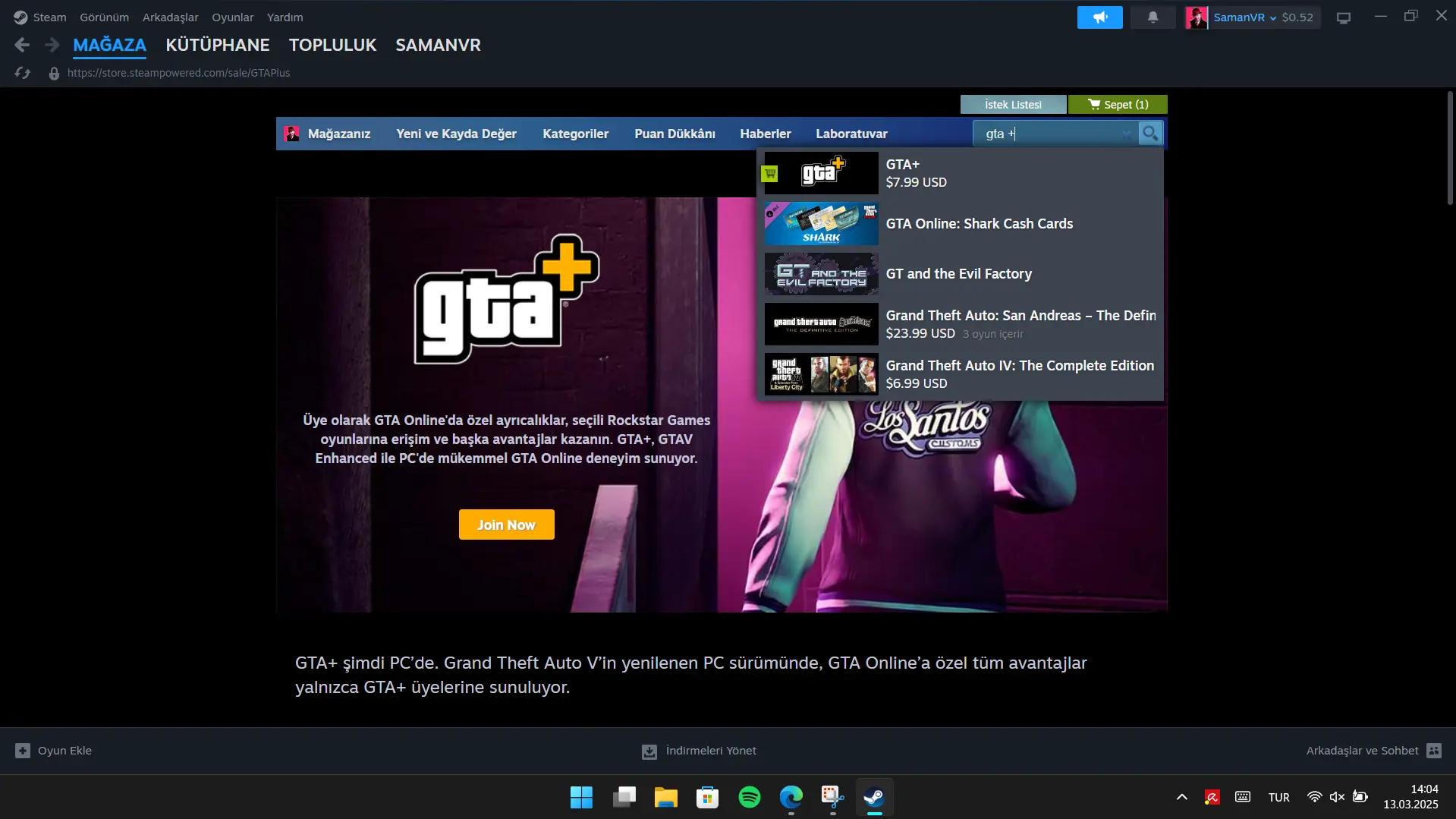Viewport: 1456px width, 819px height.
Task: Open the Laboratuvar link
Action: (852, 134)
